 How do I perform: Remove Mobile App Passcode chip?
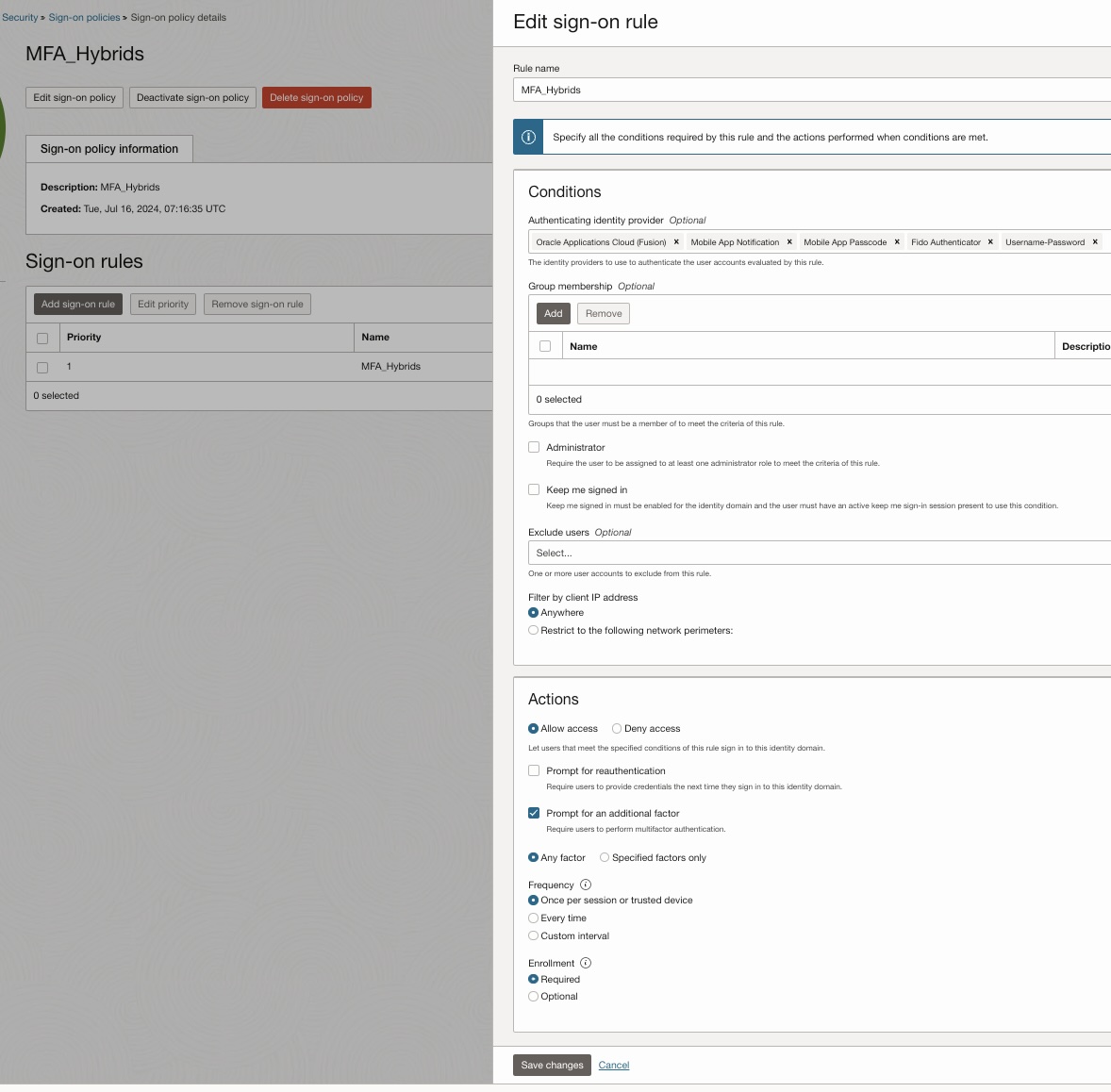[x=897, y=242]
